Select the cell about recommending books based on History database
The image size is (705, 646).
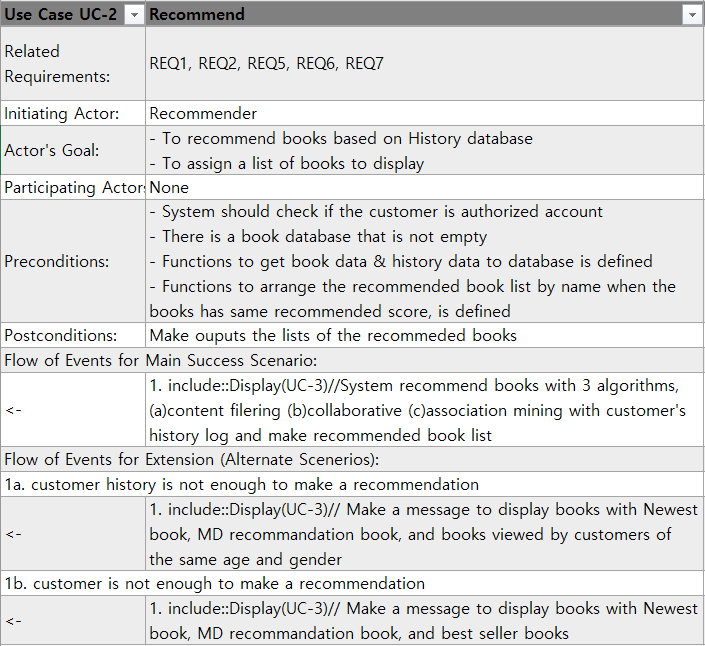pos(425,151)
